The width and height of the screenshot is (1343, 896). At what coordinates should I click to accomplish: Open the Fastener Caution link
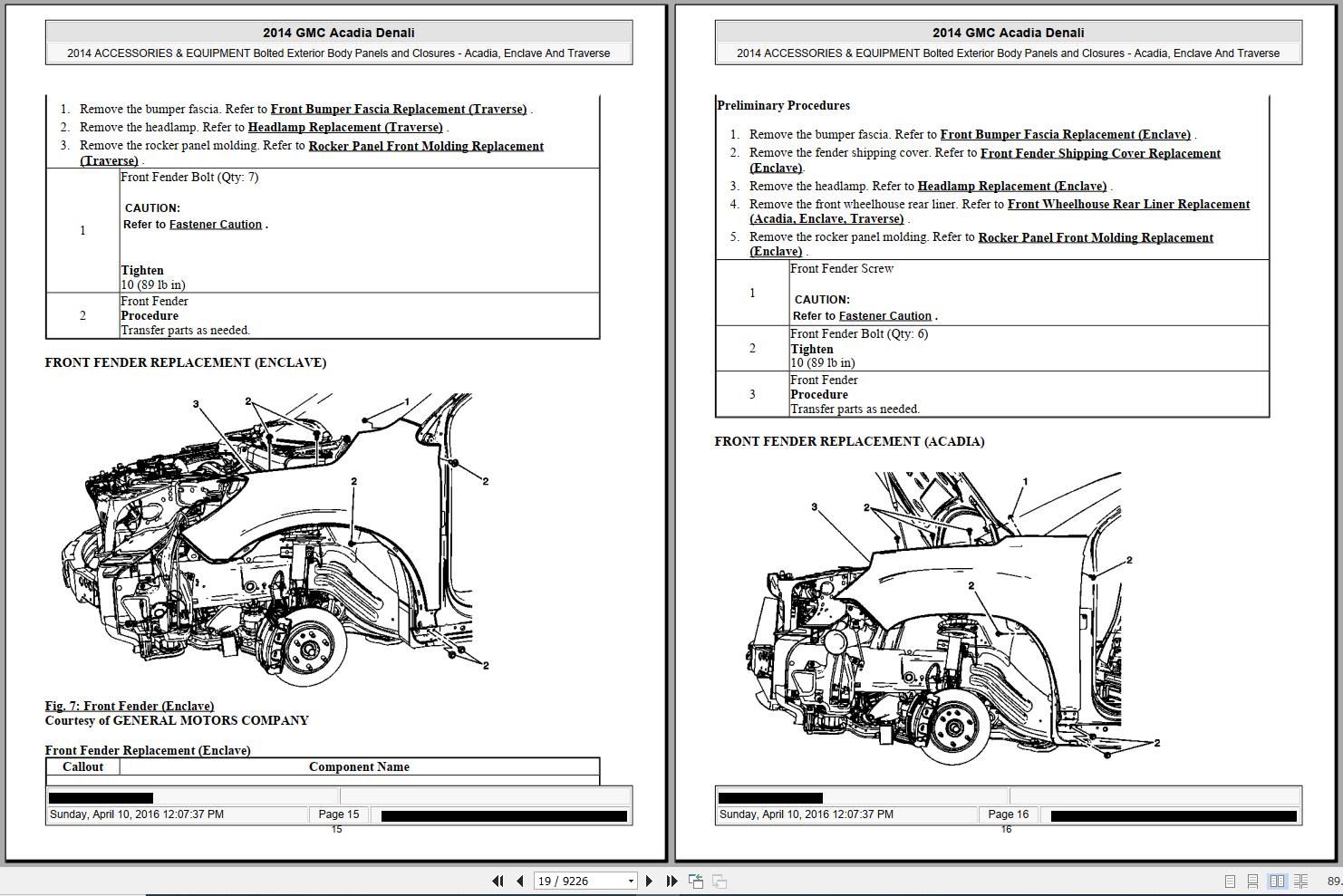coord(215,224)
